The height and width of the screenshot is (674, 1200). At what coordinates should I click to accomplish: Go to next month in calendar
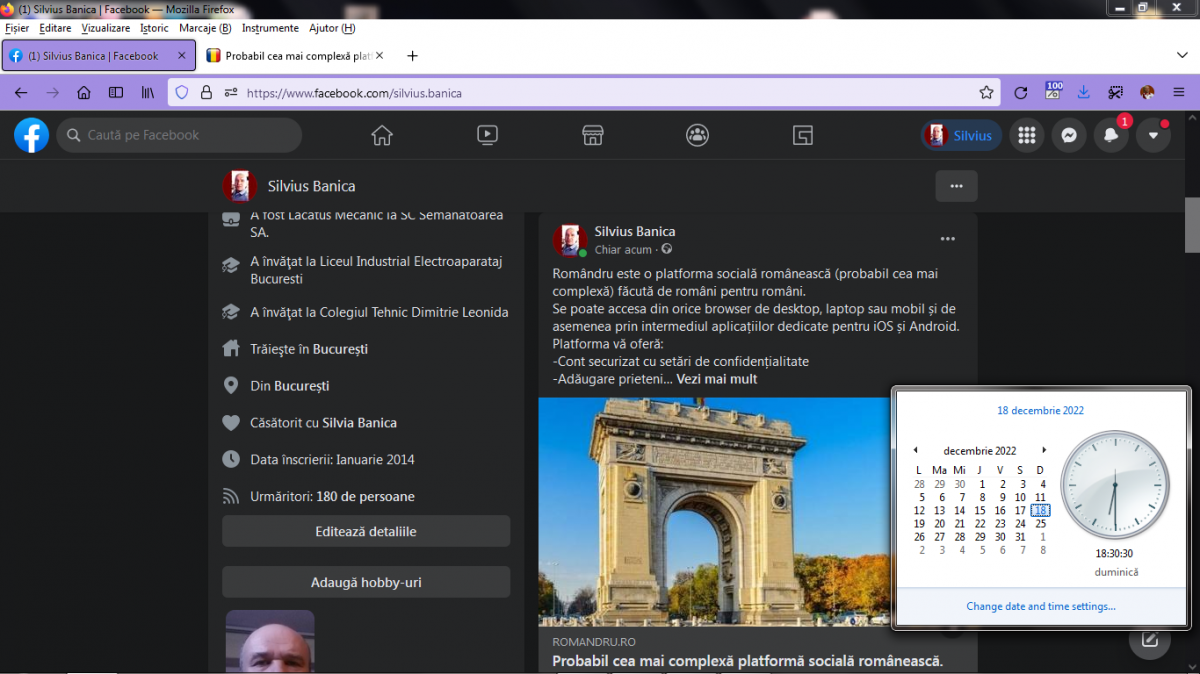click(x=1044, y=451)
